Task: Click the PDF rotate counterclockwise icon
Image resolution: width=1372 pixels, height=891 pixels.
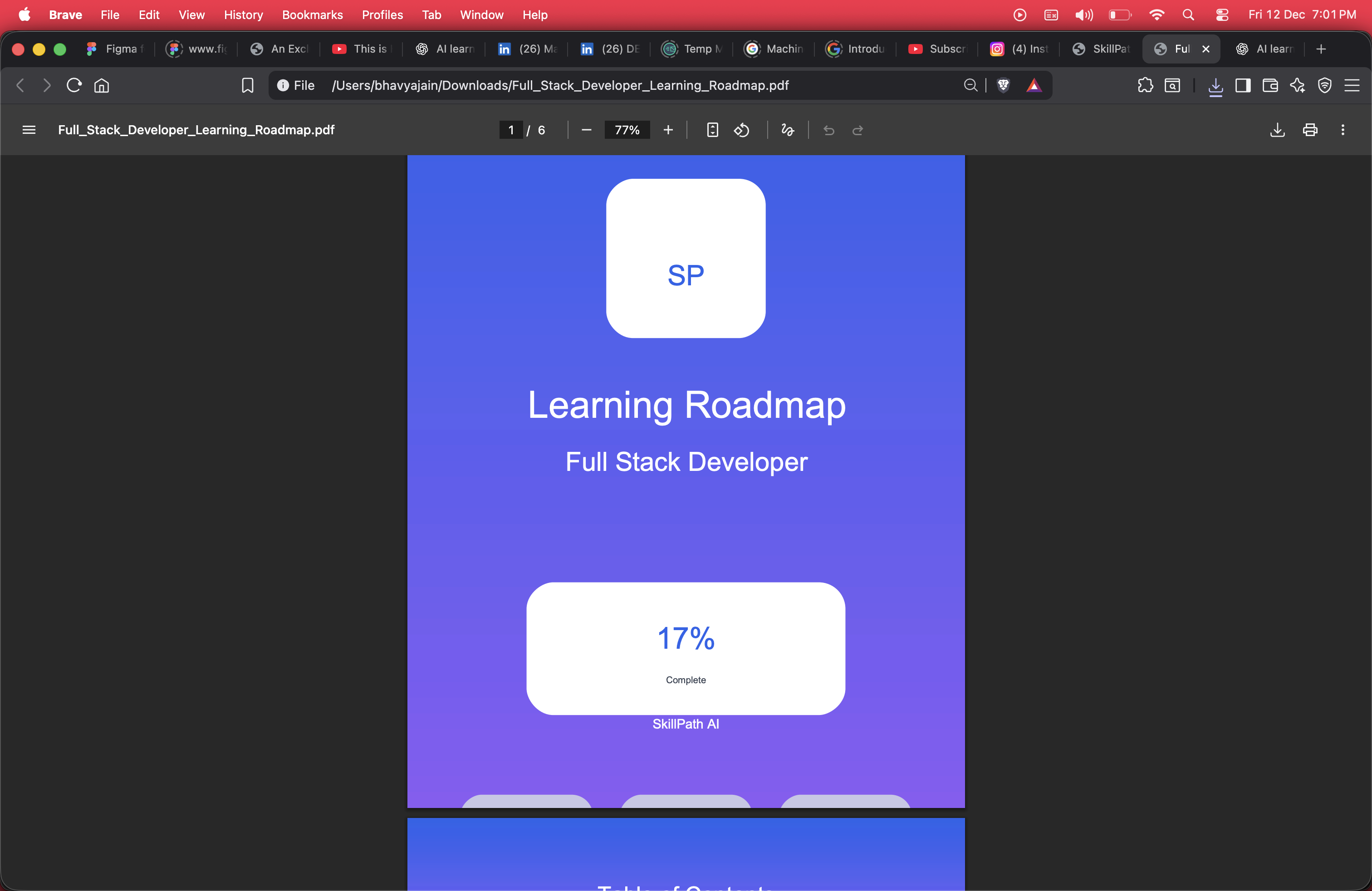Action: 741,130
